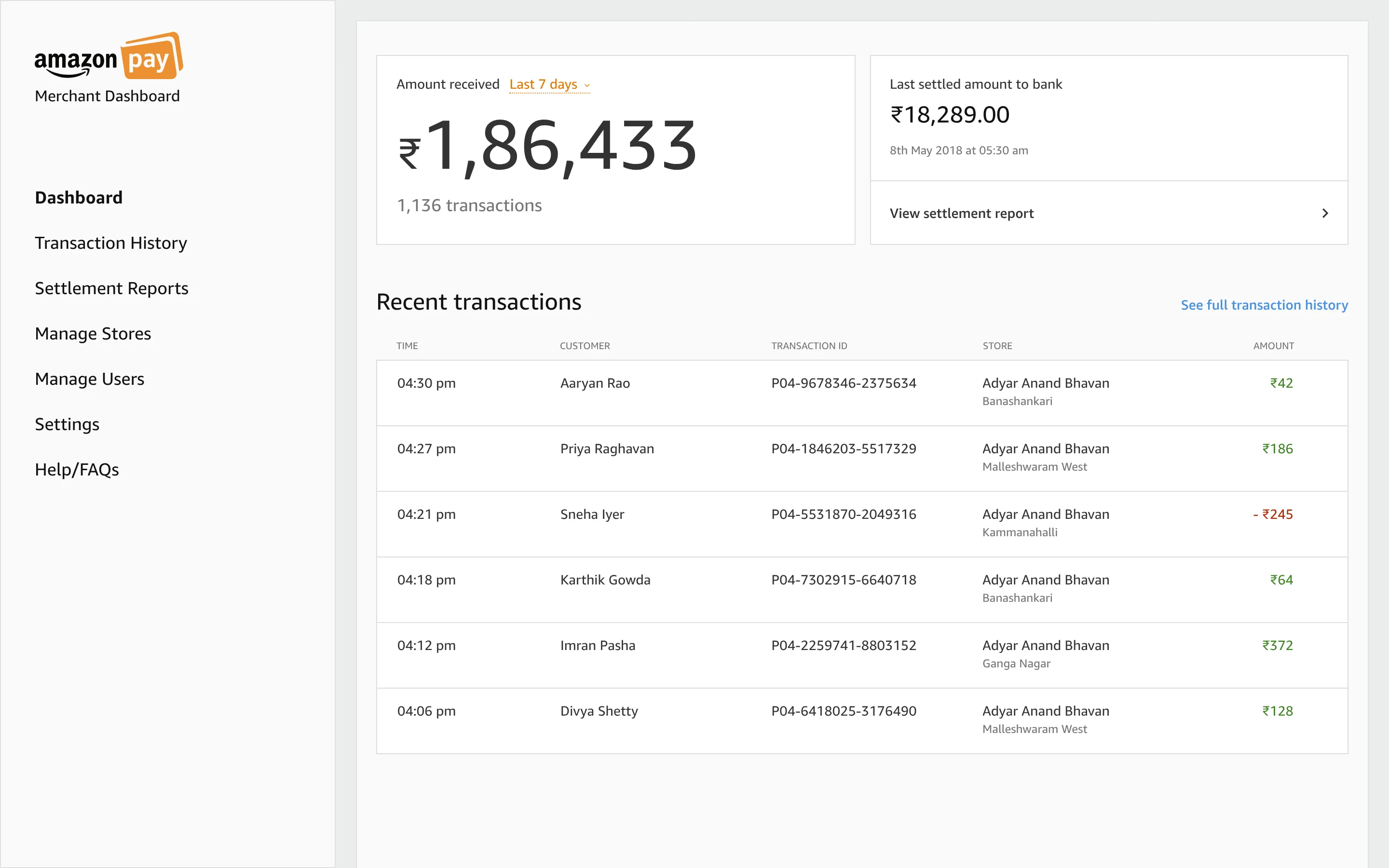This screenshot has height=868, width=1389.
Task: Open Help/FAQs page
Action: [x=77, y=470]
